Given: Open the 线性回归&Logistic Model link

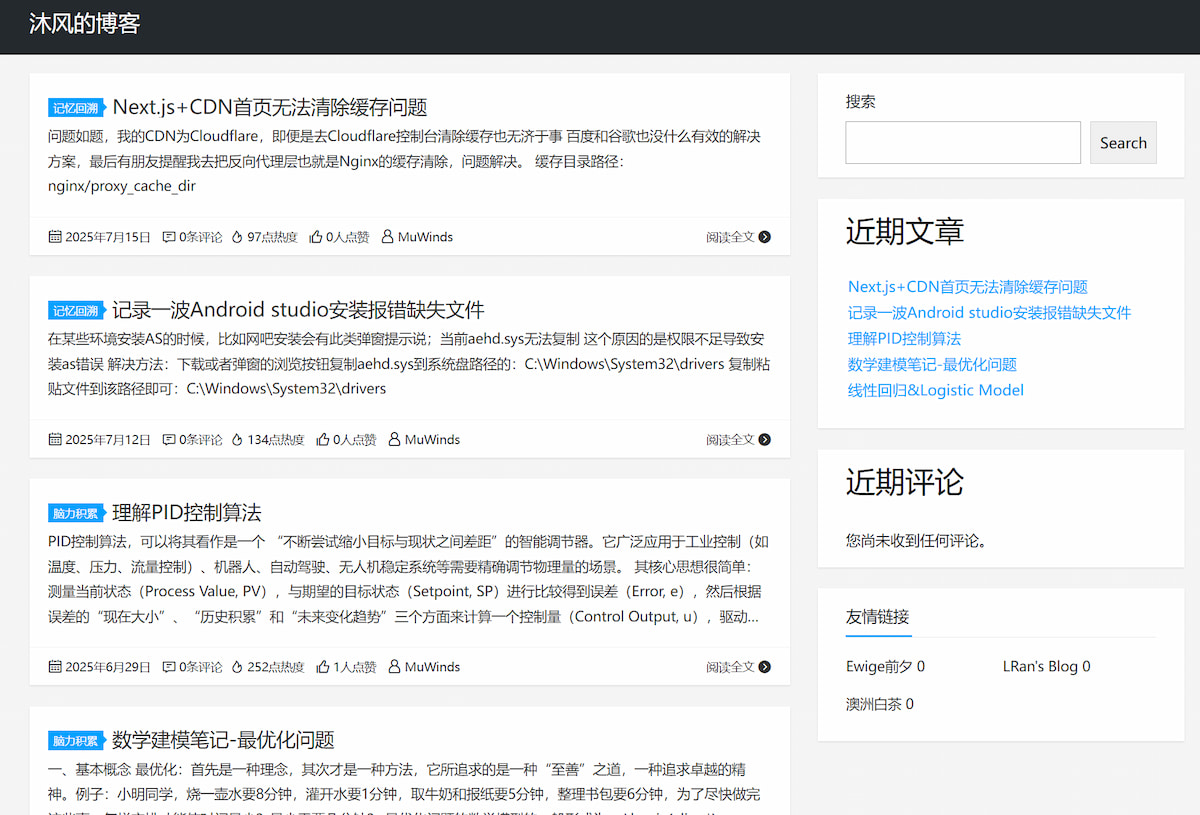Looking at the screenshot, I should tap(934, 390).
